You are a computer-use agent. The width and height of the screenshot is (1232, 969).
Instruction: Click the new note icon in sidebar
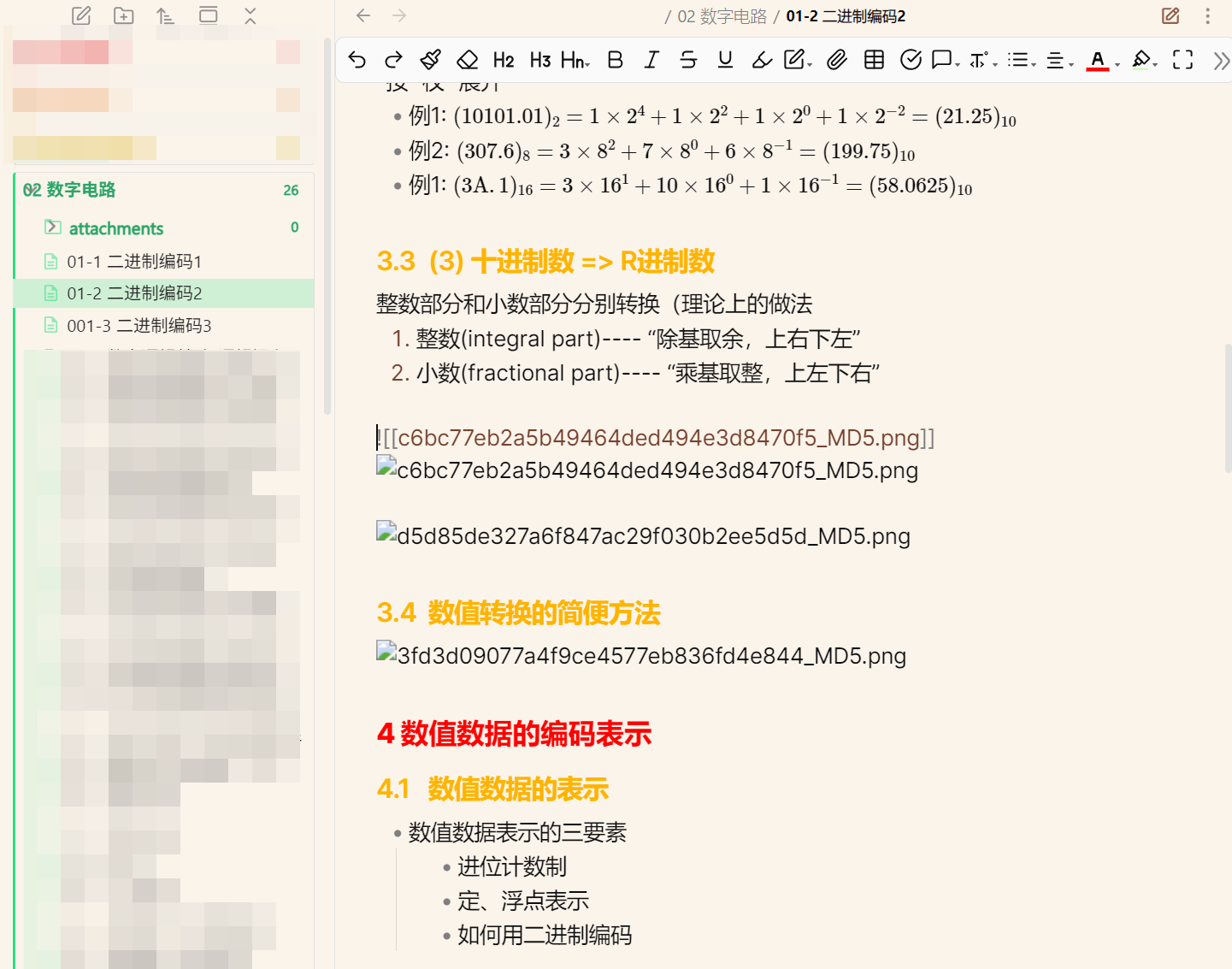point(81,15)
